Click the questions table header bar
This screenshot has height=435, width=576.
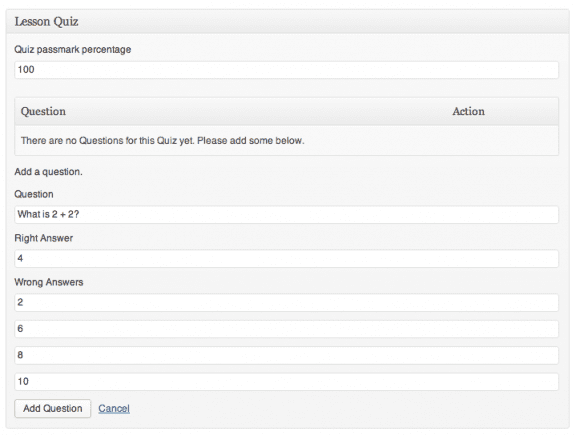287,111
